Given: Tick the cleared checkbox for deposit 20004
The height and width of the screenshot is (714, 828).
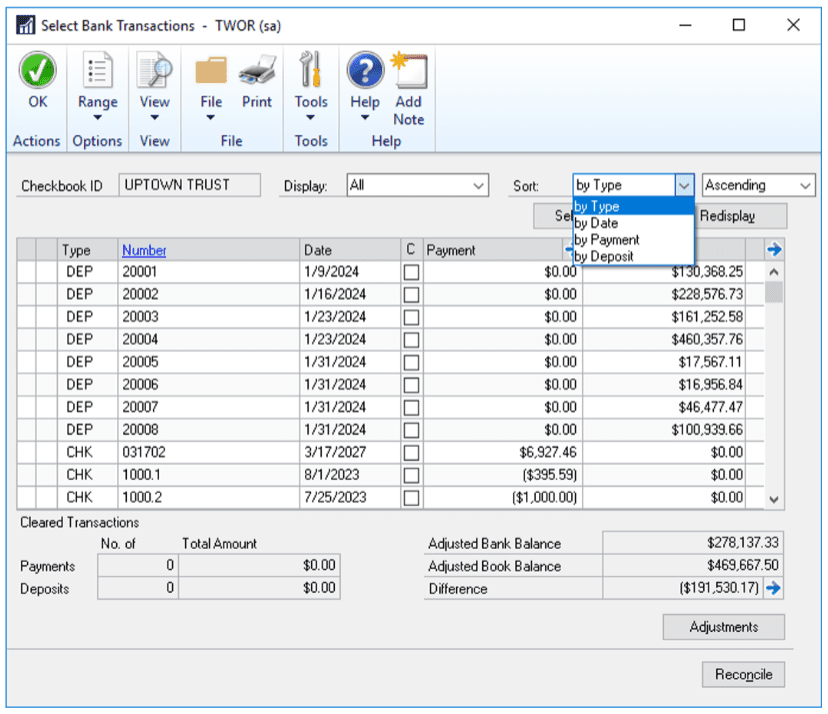Looking at the screenshot, I should click(411, 339).
